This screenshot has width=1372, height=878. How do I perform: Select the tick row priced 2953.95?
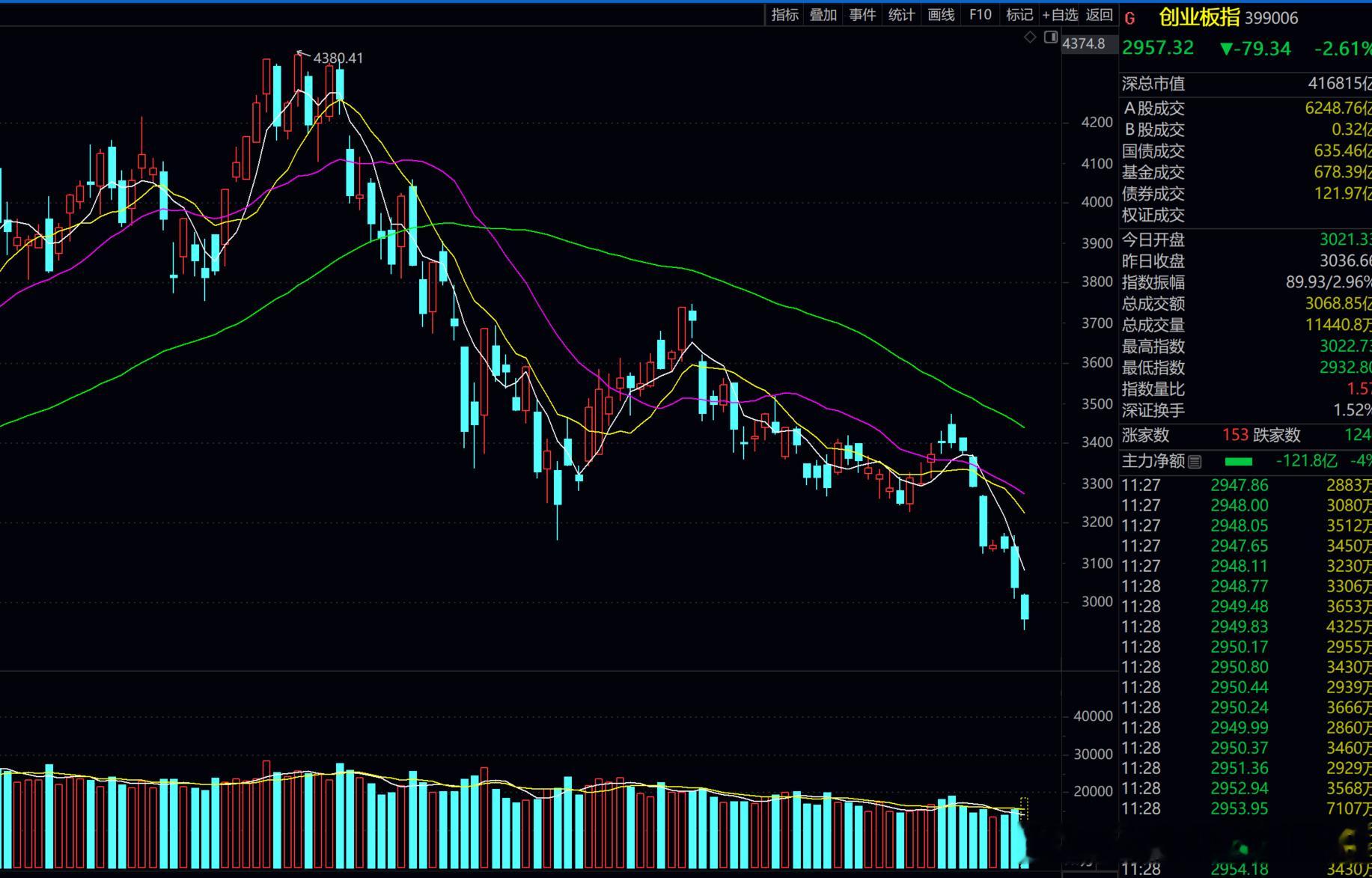coord(1246,808)
